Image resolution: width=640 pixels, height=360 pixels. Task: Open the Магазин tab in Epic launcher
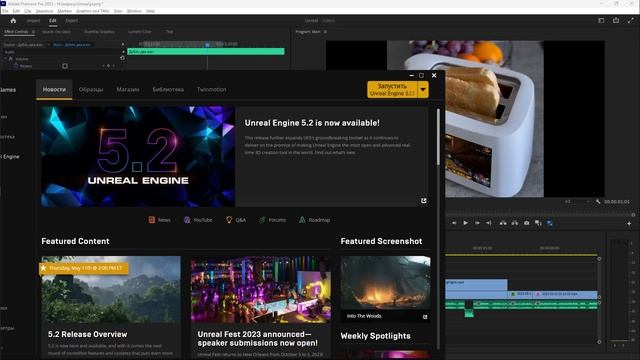tap(128, 89)
